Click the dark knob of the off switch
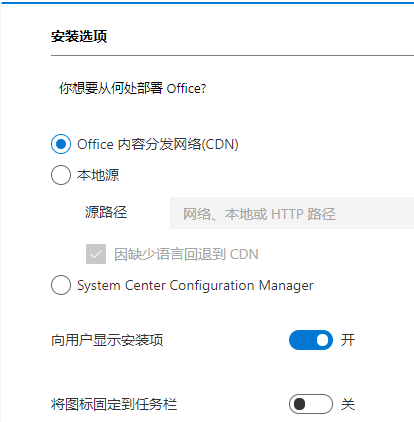This screenshot has height=422, width=414. click(299, 404)
